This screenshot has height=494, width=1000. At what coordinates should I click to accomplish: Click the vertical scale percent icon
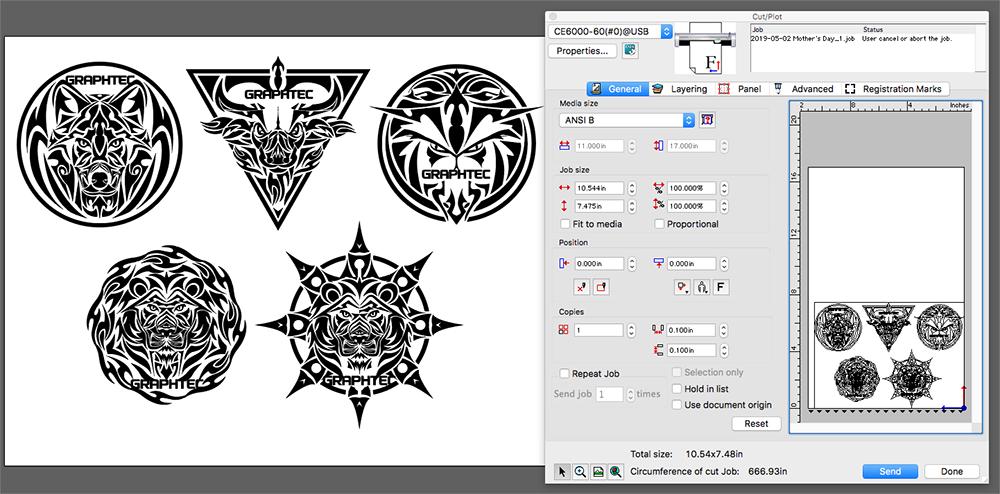click(x=659, y=205)
